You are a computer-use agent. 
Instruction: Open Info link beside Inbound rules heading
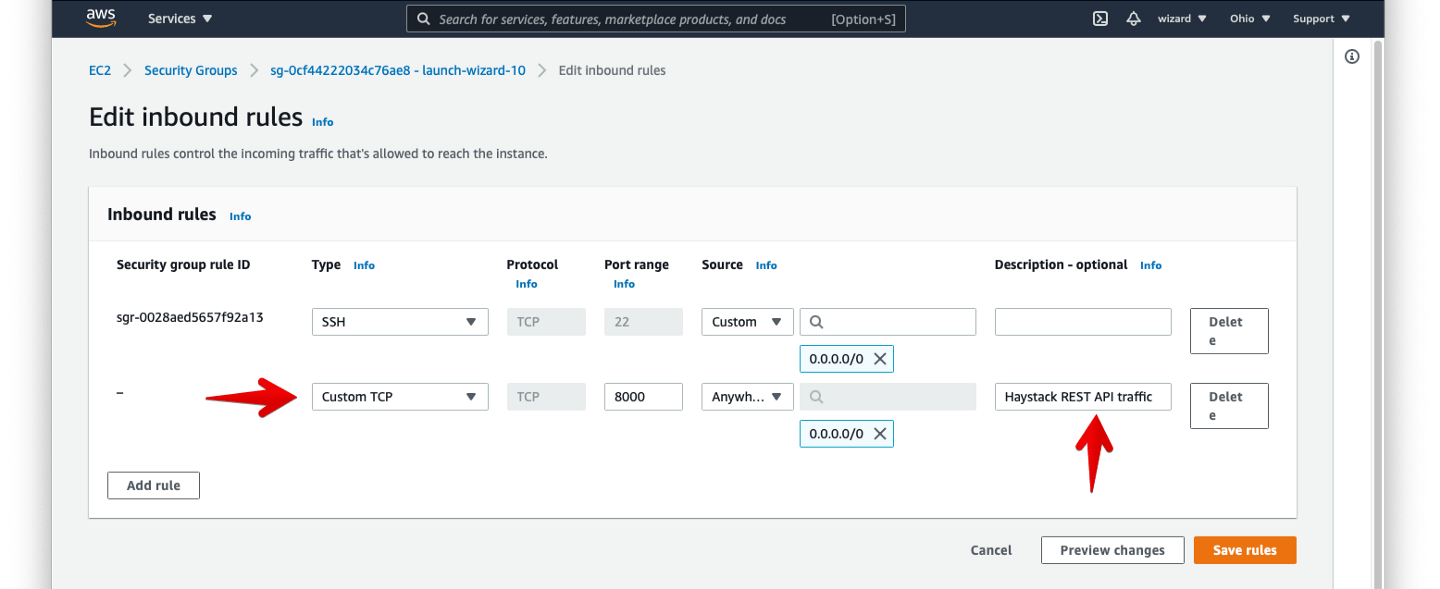tap(240, 216)
